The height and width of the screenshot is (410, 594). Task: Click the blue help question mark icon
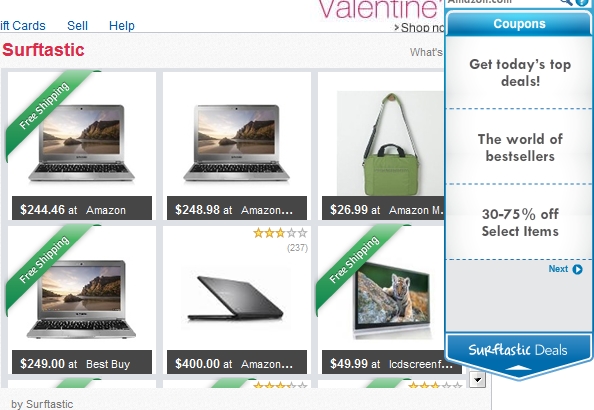[x=582, y=2]
